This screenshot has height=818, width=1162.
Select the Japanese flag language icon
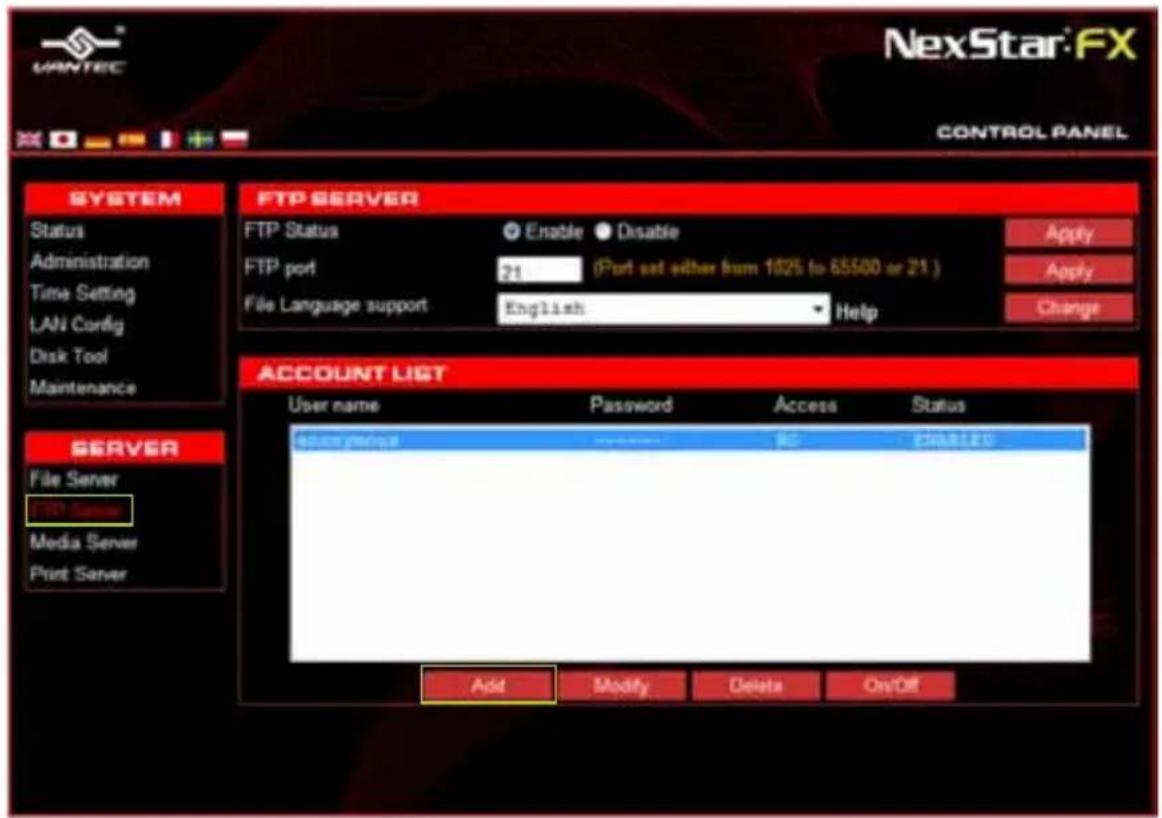point(63,139)
